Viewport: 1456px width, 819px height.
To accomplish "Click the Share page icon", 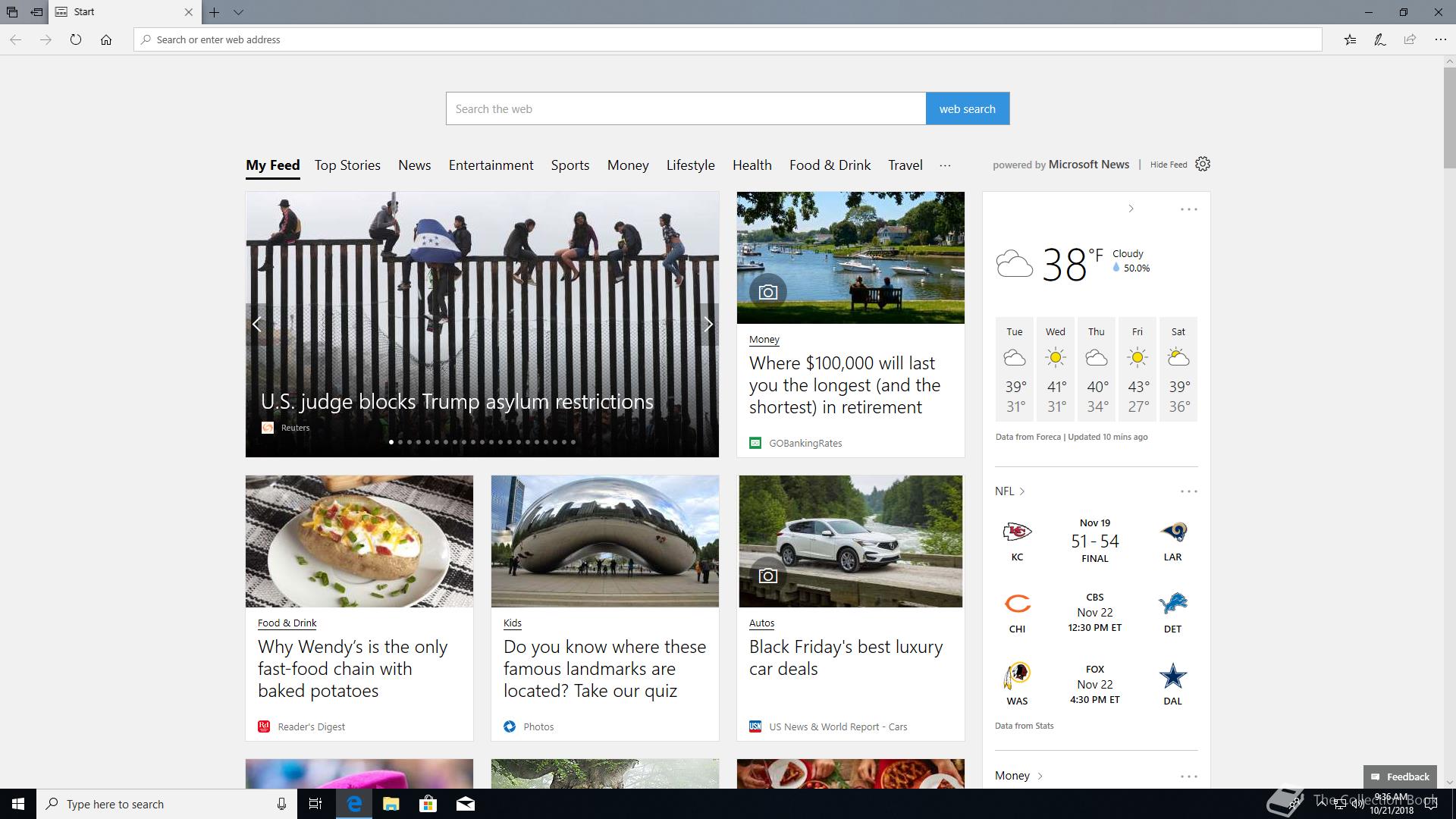I will point(1410,39).
